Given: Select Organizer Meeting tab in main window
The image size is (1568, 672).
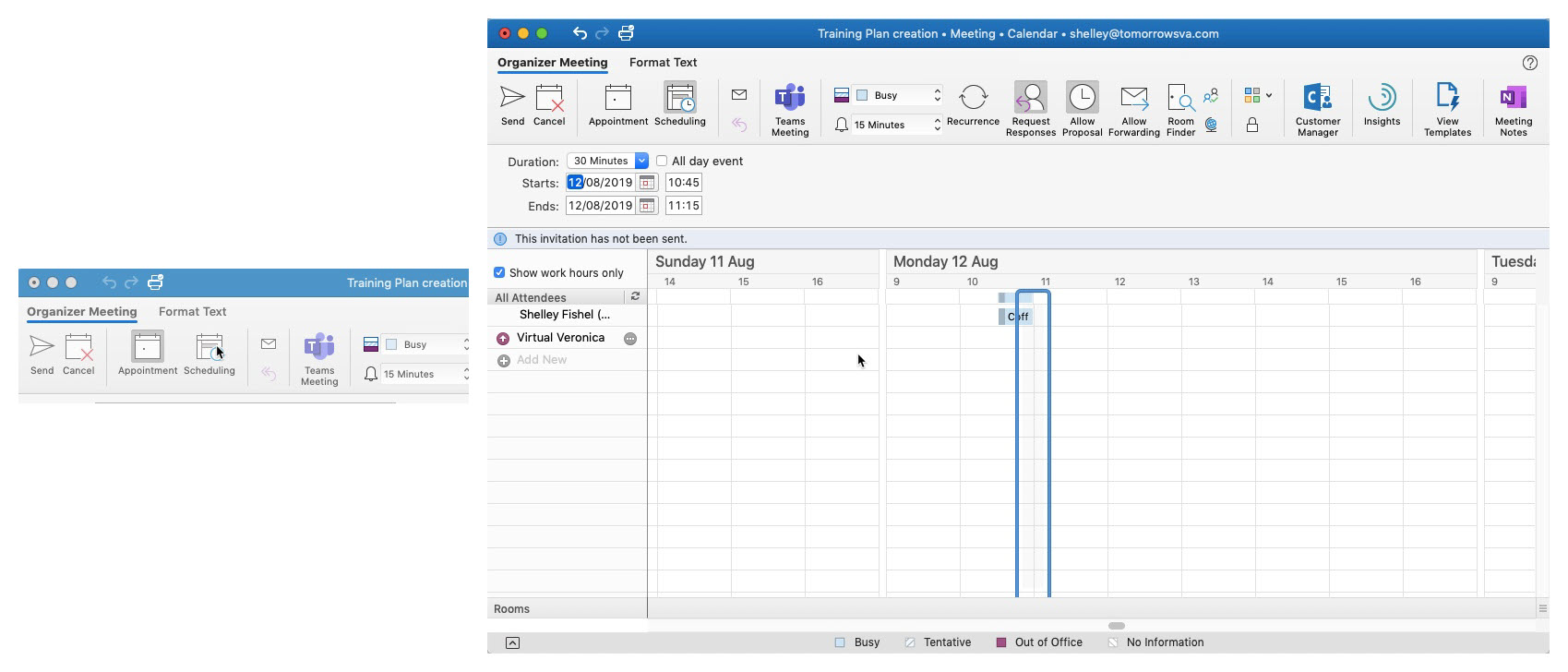Looking at the screenshot, I should [x=552, y=63].
